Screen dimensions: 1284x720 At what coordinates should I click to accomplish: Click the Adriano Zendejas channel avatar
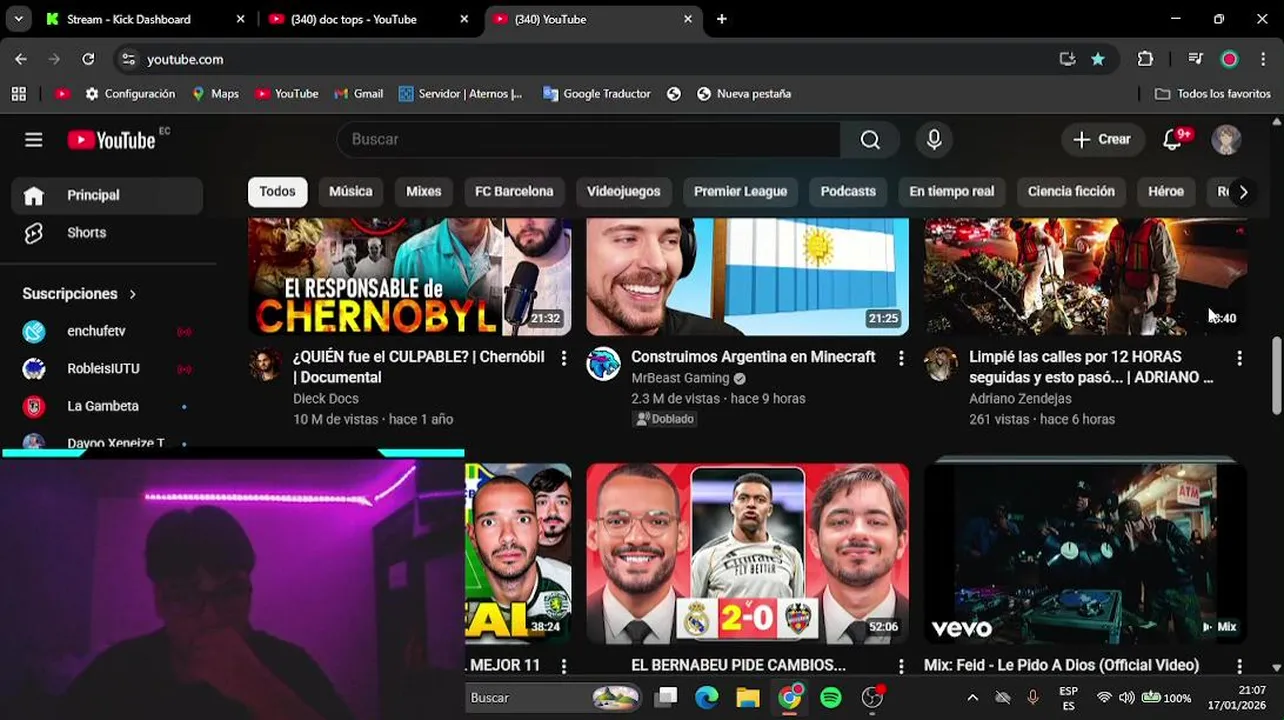coord(941,364)
